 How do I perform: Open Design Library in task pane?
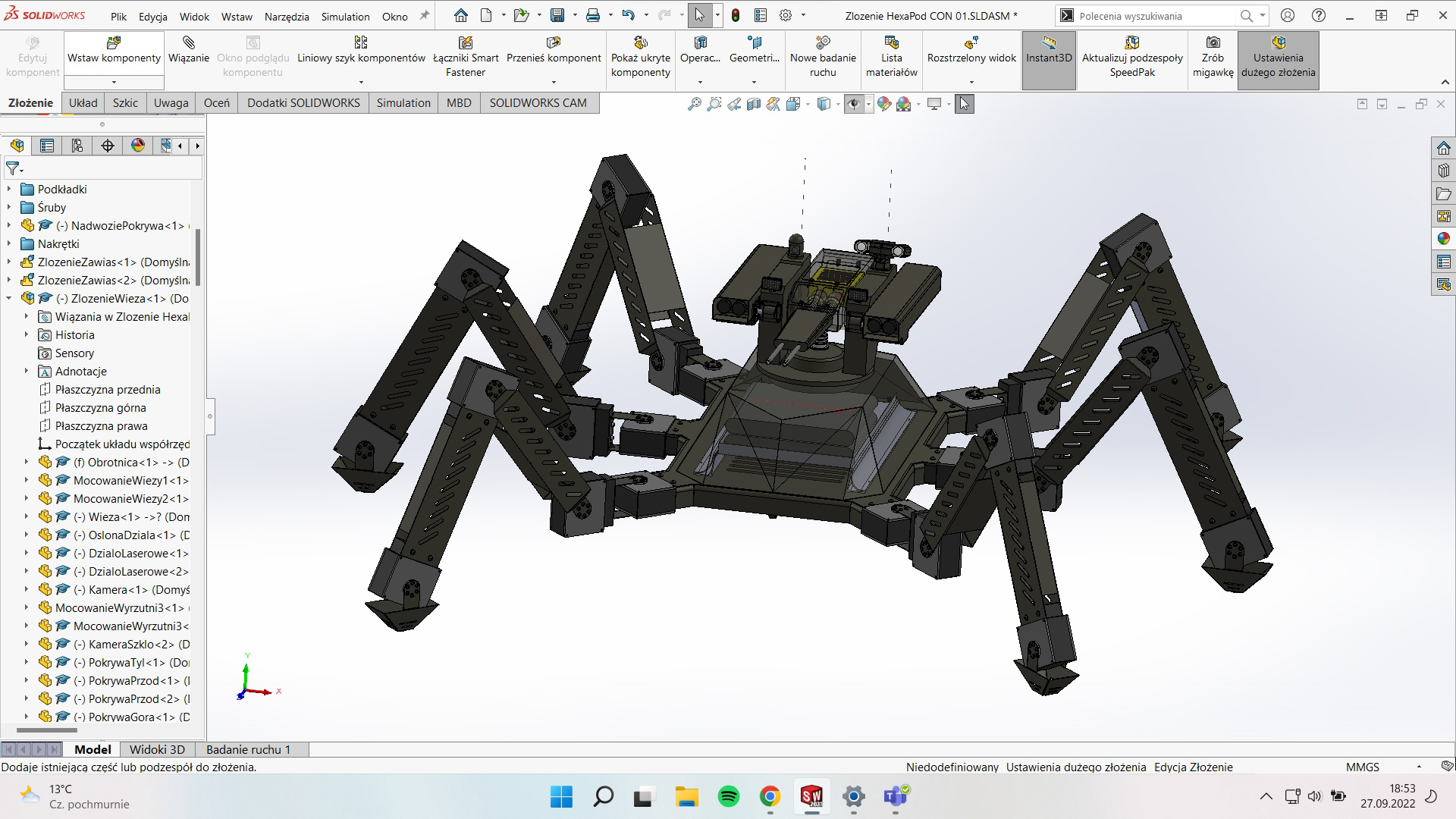(x=1443, y=171)
